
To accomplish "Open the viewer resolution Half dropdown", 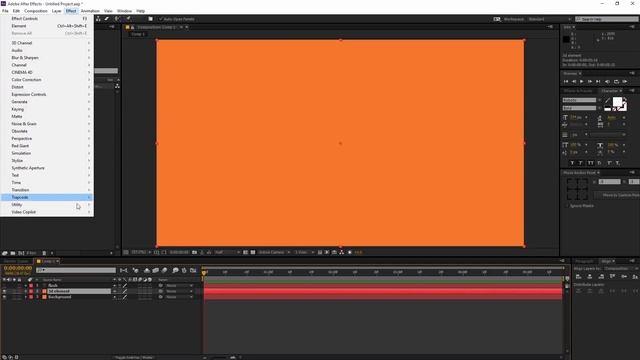I will 227,252.
